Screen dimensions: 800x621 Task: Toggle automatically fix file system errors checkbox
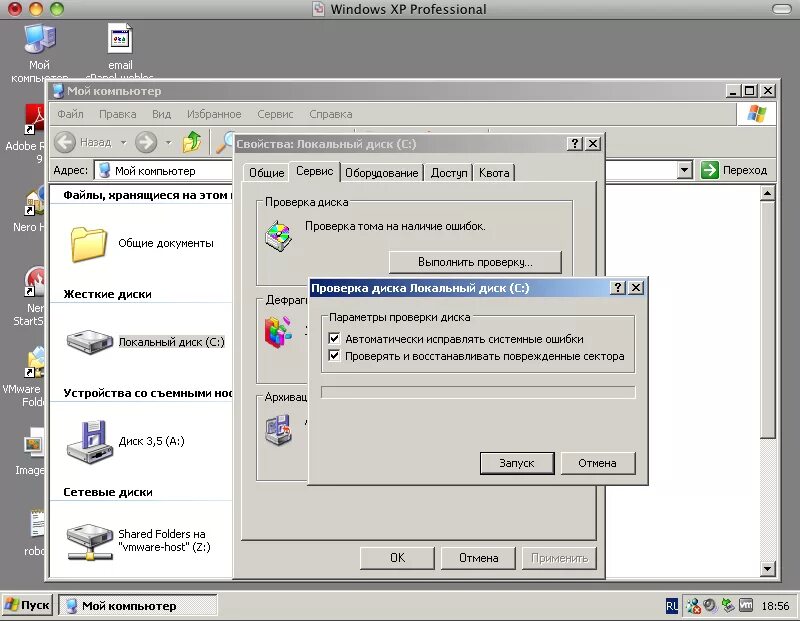[334, 338]
